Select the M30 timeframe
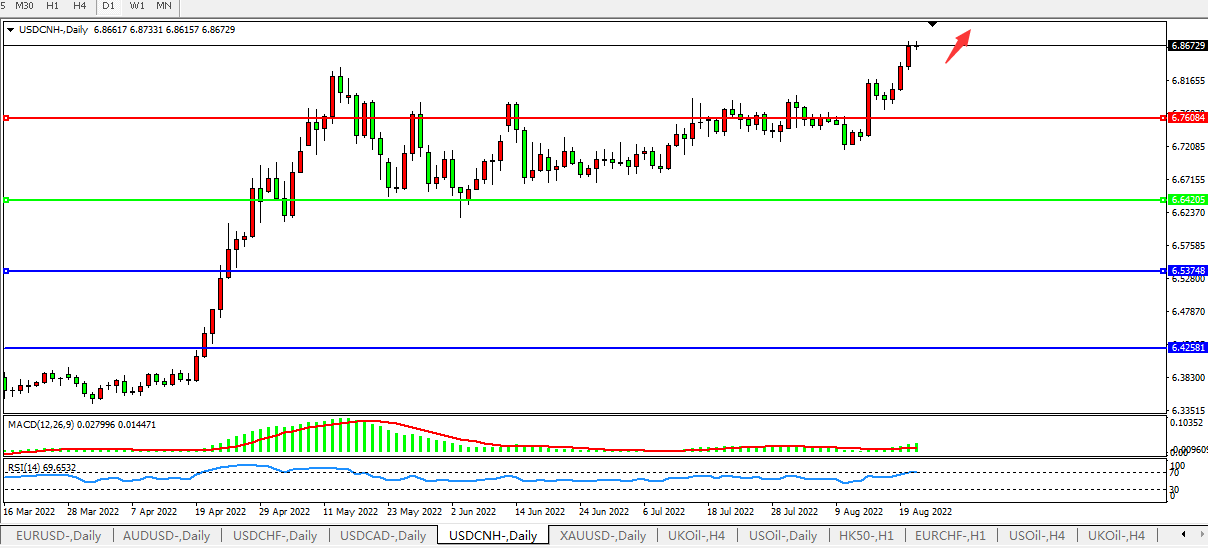Screen dimensions: 1208x548 (25, 6)
